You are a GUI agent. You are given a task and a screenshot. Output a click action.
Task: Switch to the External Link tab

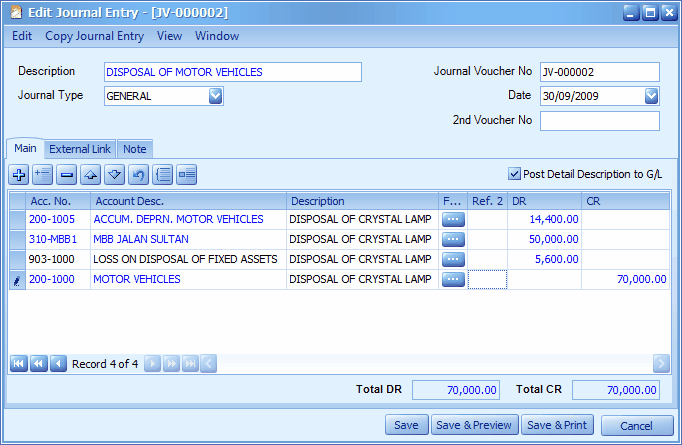80,149
